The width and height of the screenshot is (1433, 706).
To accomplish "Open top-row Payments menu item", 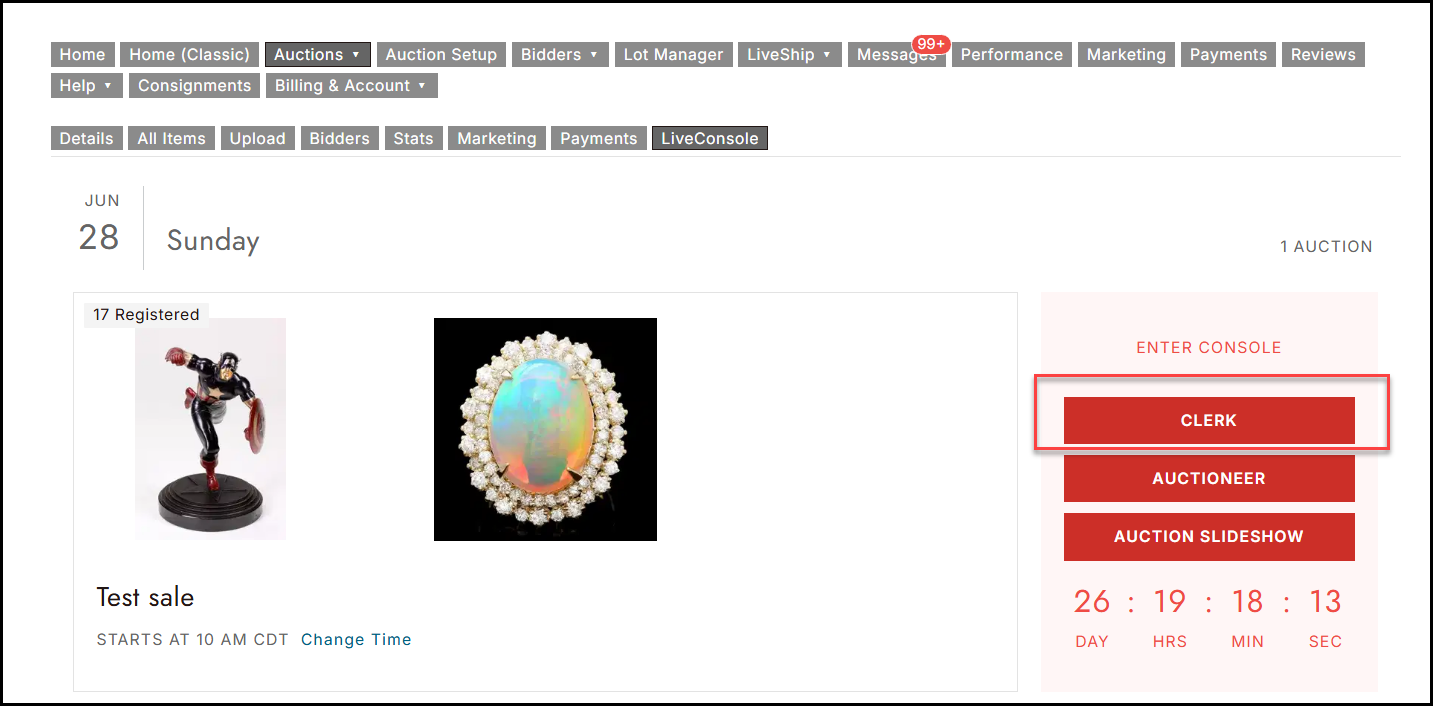I will [x=1228, y=55].
